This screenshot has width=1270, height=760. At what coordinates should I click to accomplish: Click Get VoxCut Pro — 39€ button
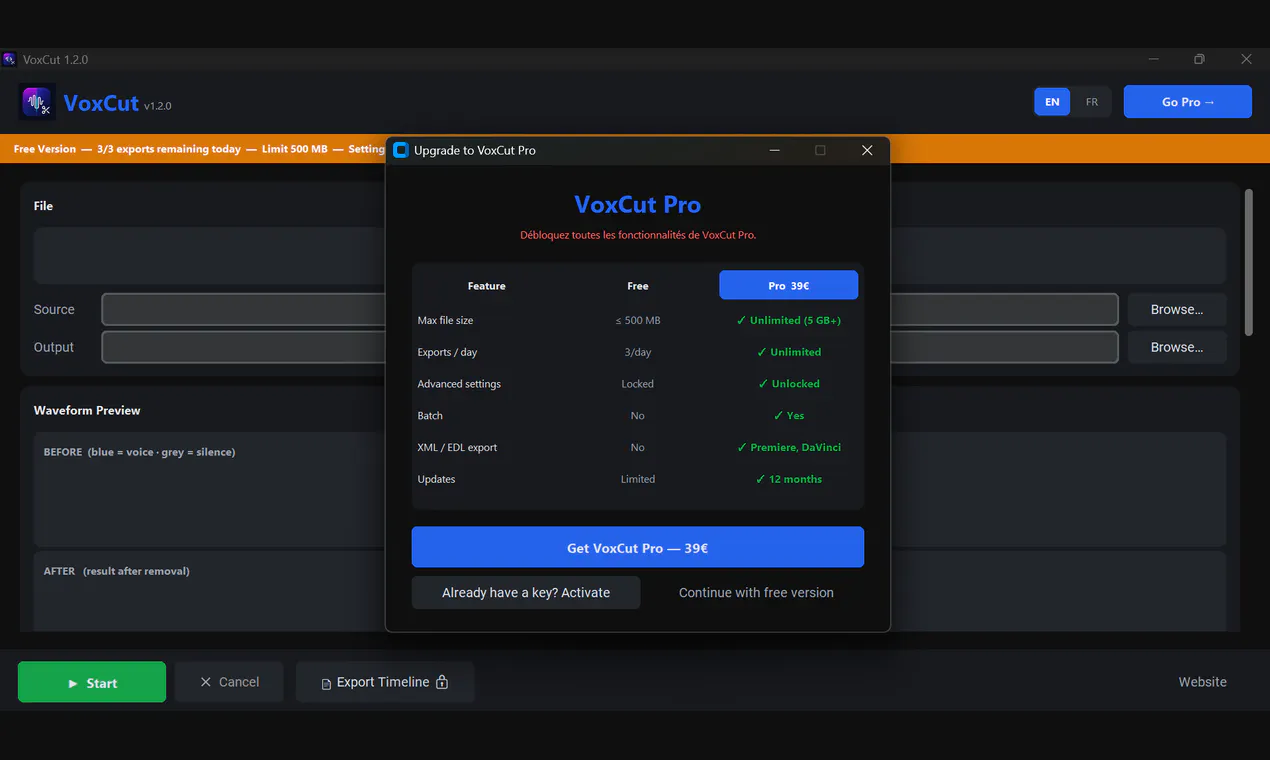pos(637,548)
